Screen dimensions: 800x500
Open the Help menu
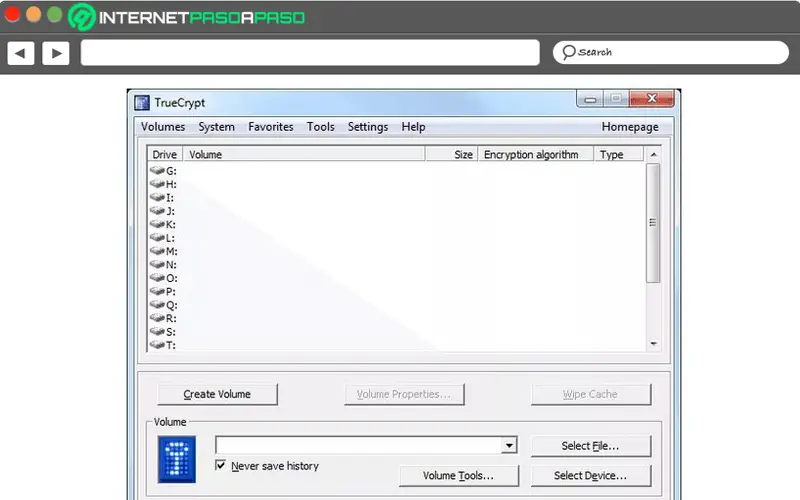(413, 127)
